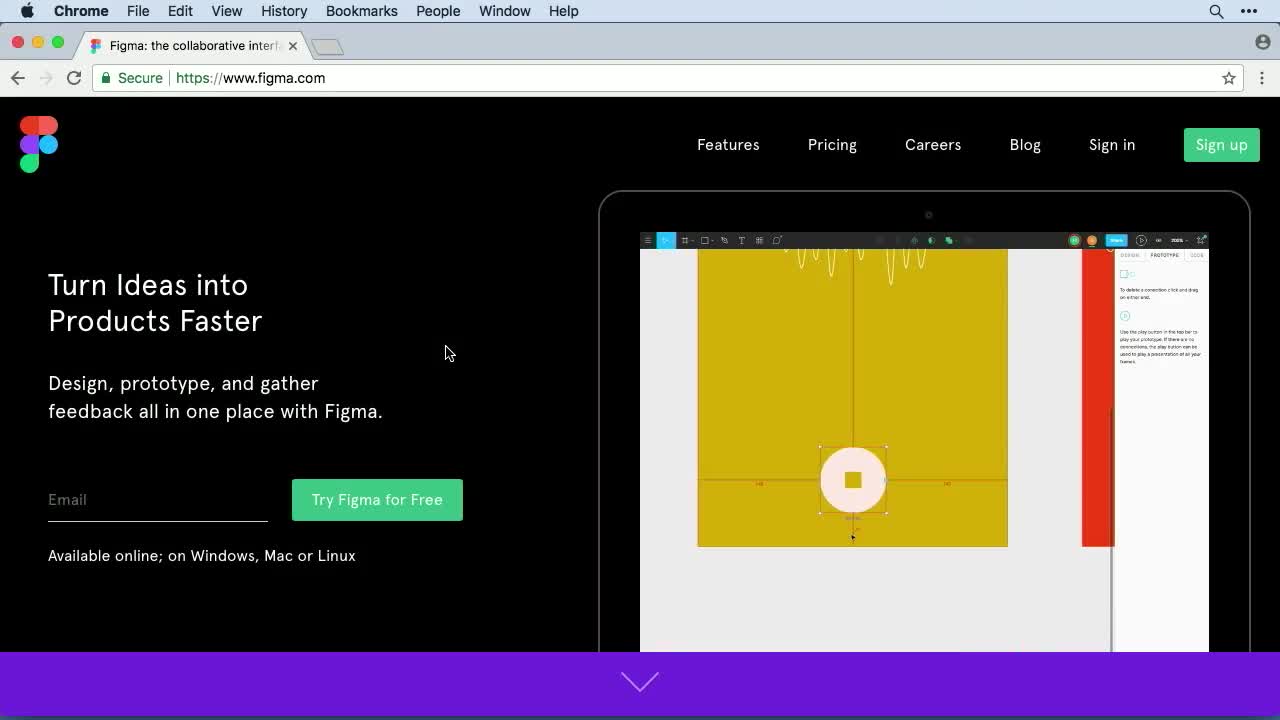Click the green Secure padlock in address bar
1280x720 pixels.
(106, 78)
